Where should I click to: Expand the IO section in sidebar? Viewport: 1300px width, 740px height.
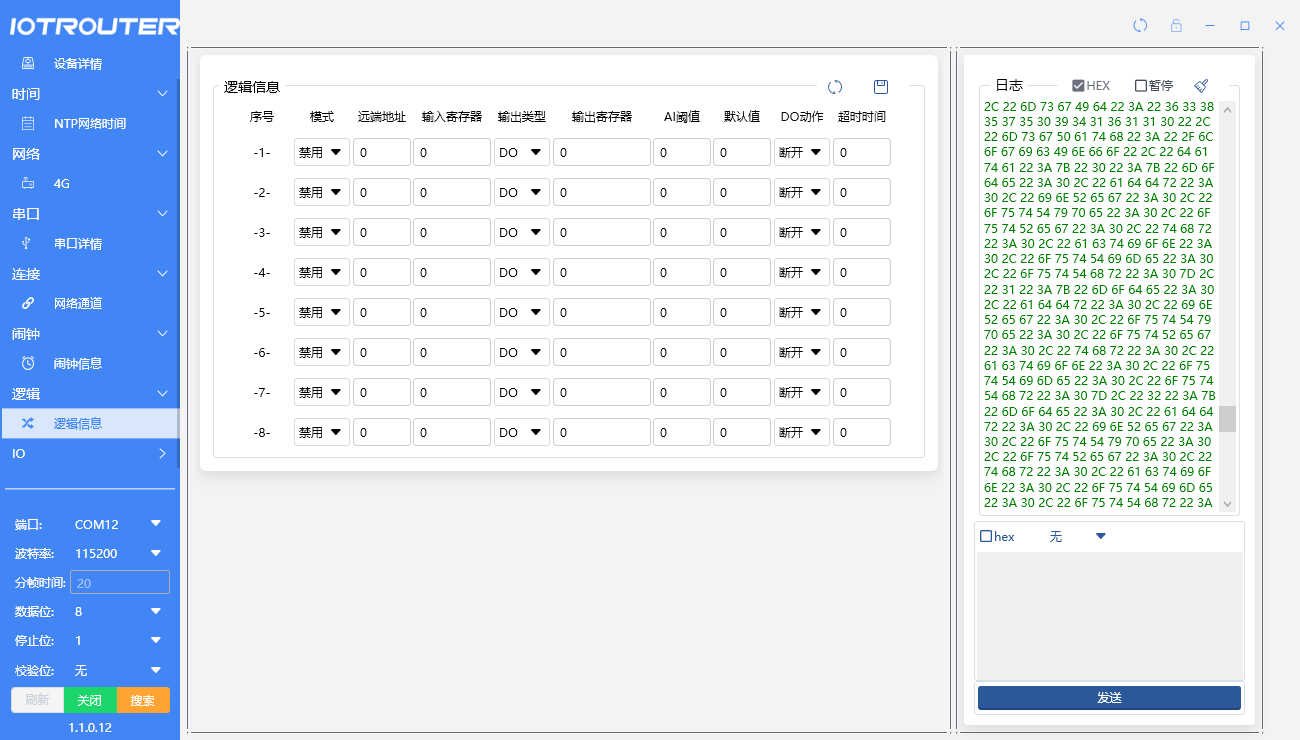point(90,454)
